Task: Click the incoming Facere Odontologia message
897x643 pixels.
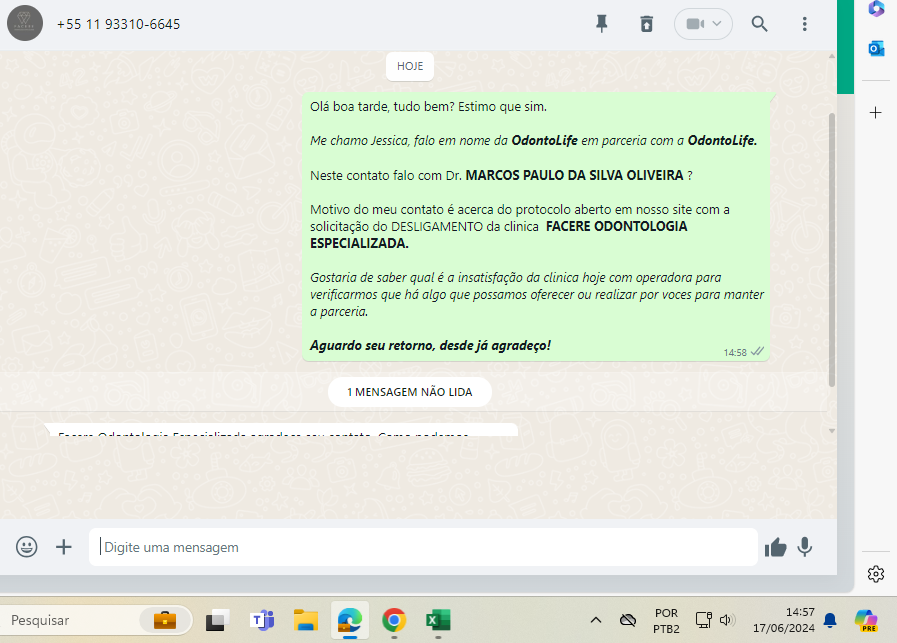Action: (281, 430)
